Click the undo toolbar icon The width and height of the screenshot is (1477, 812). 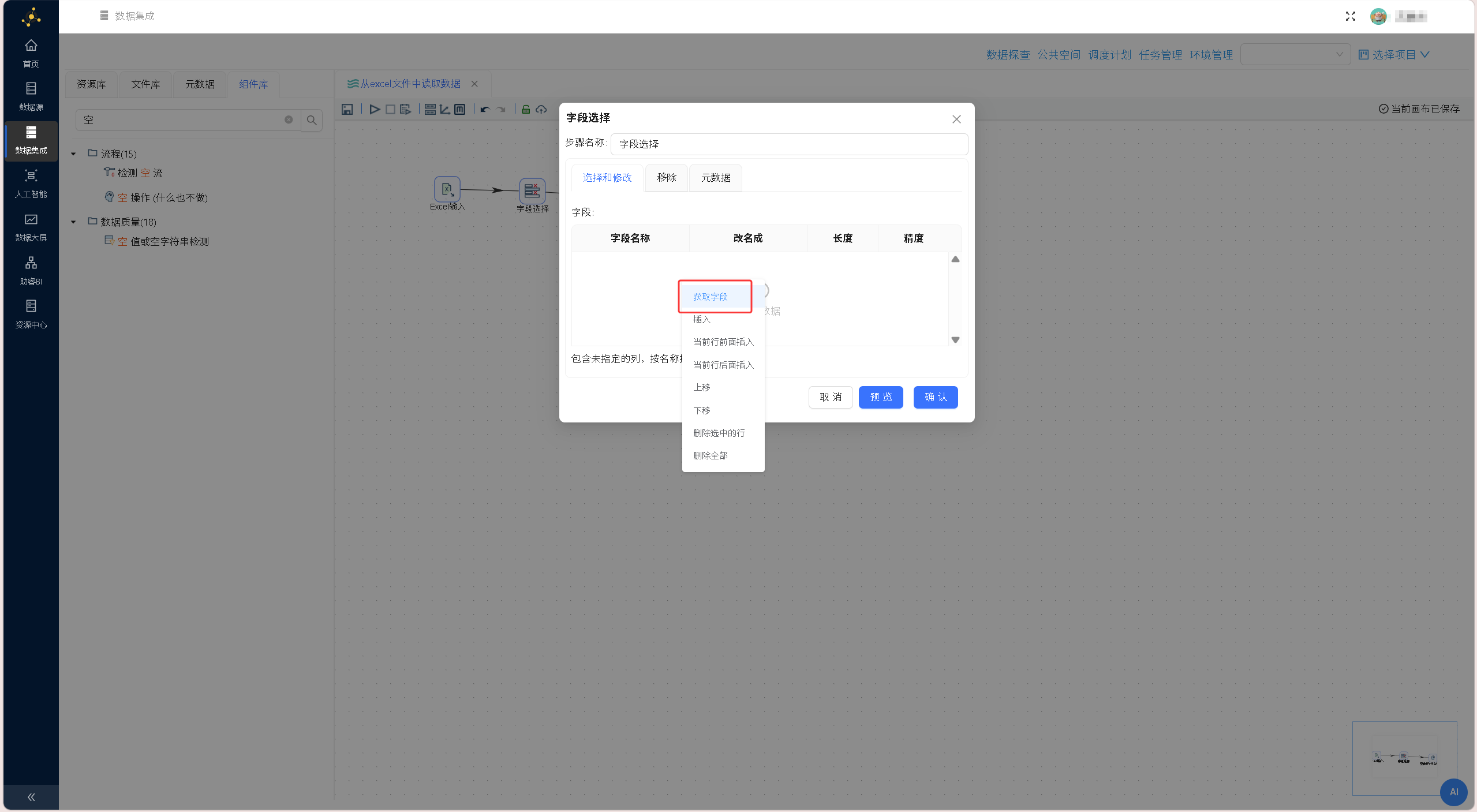(x=485, y=109)
